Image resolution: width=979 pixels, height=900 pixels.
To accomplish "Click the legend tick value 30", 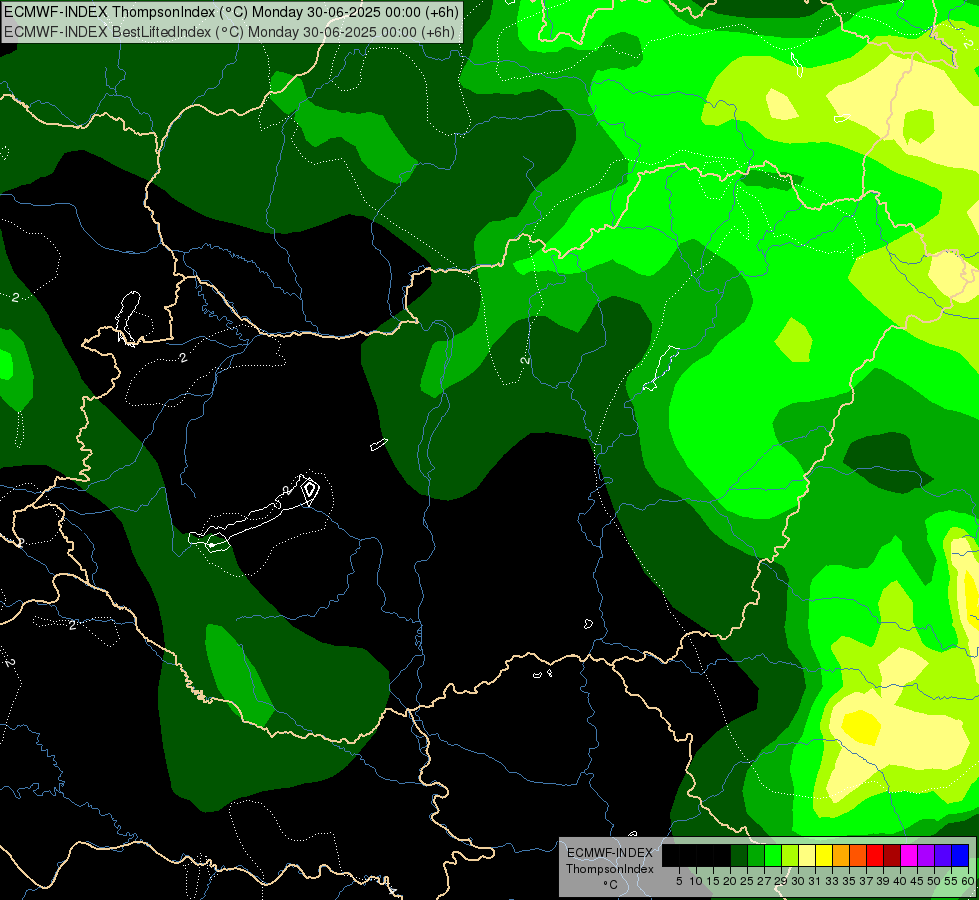I will coord(798,881).
